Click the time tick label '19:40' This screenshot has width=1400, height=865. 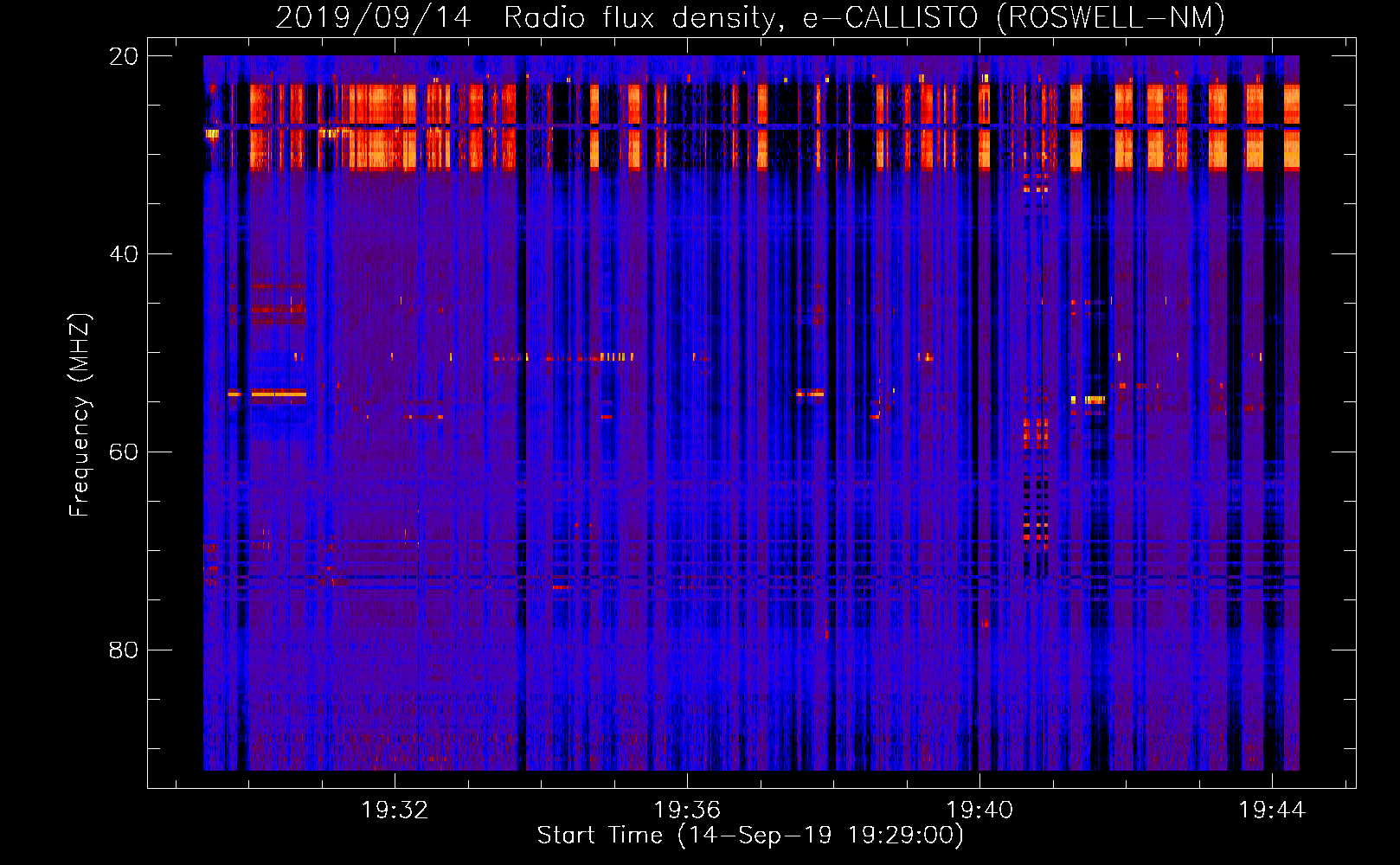pos(979,811)
